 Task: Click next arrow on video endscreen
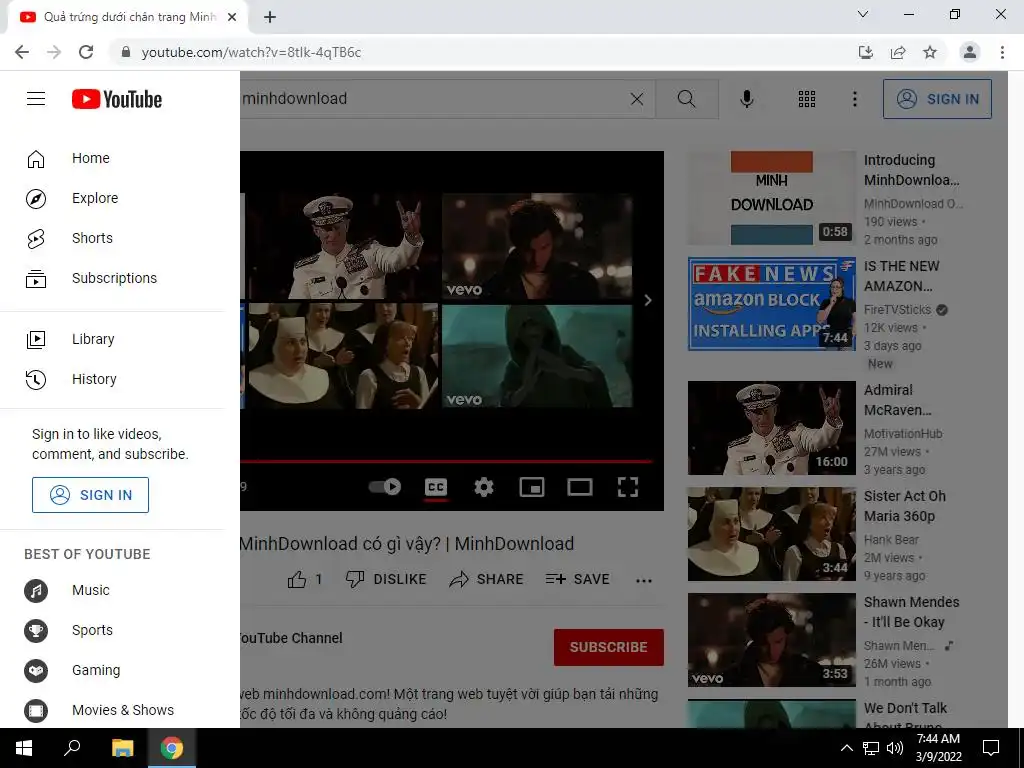point(648,300)
